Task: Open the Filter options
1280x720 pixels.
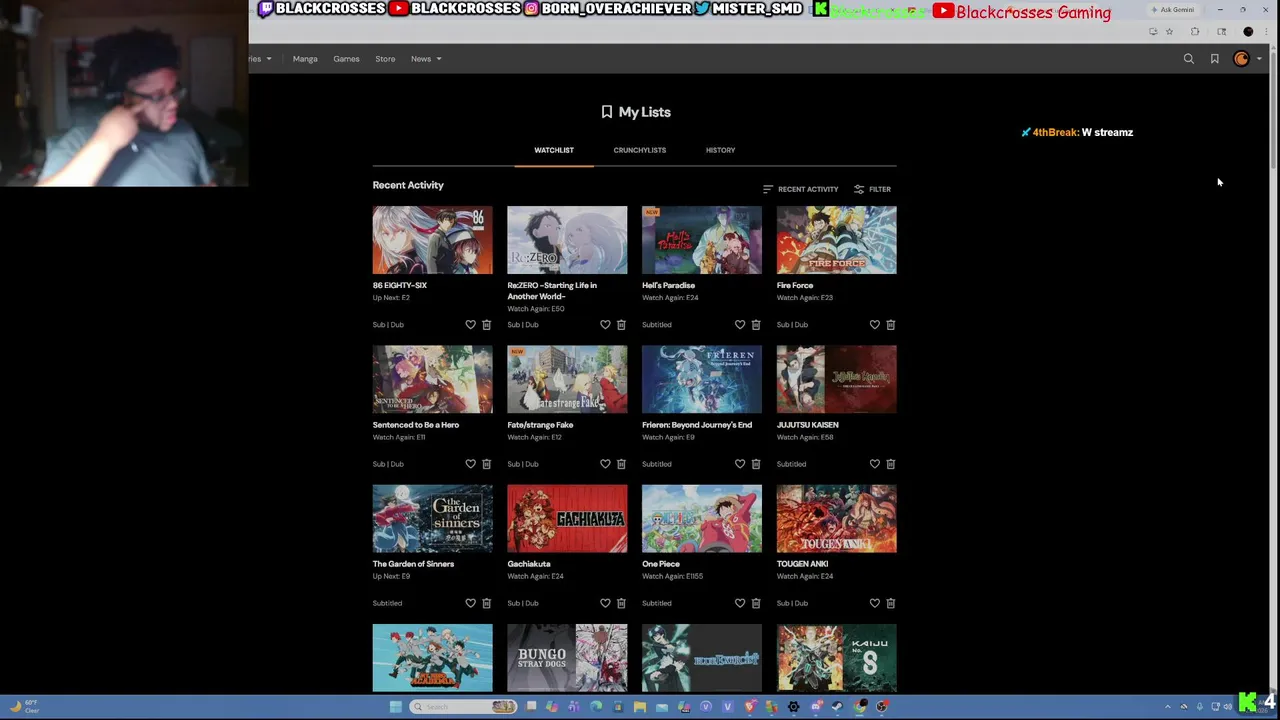Action: [x=872, y=189]
